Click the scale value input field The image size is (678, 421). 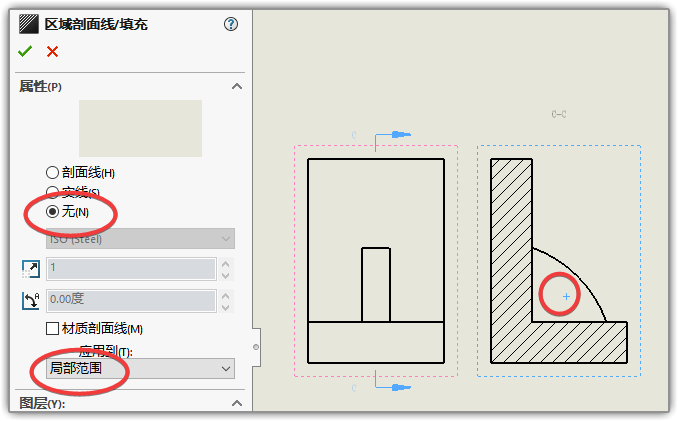click(x=130, y=268)
